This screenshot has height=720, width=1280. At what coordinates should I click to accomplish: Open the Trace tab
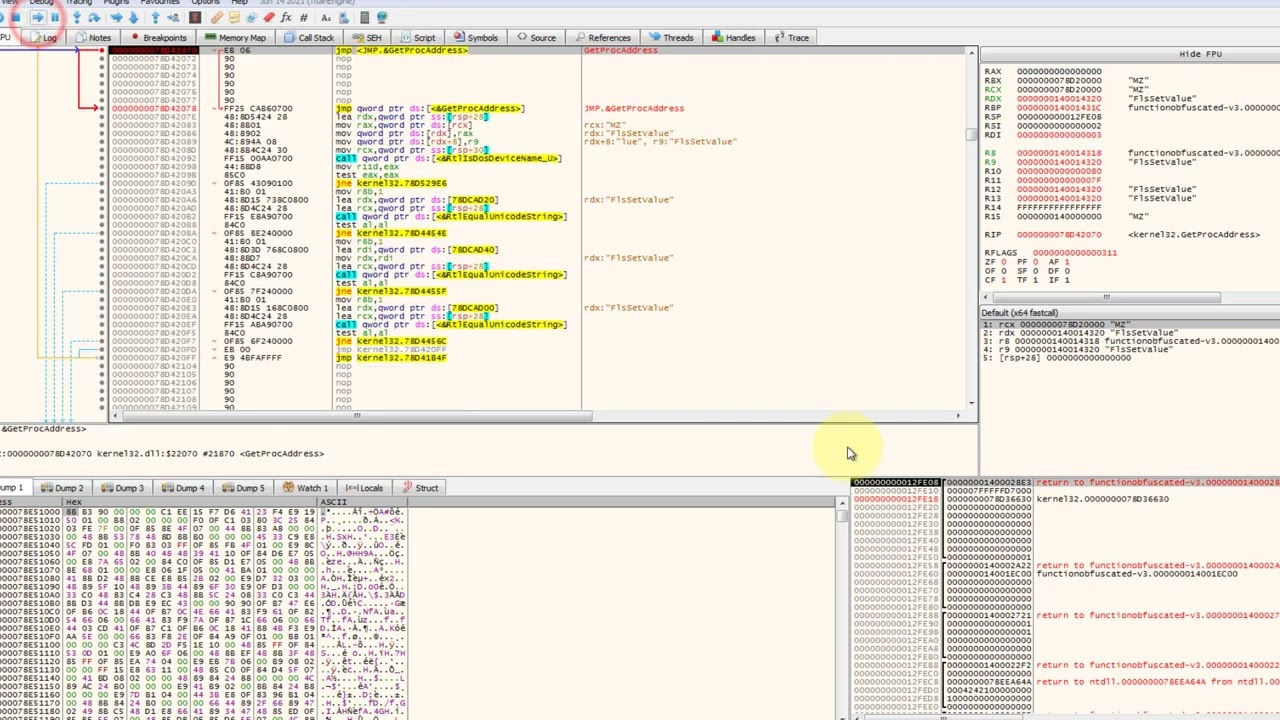coord(791,38)
